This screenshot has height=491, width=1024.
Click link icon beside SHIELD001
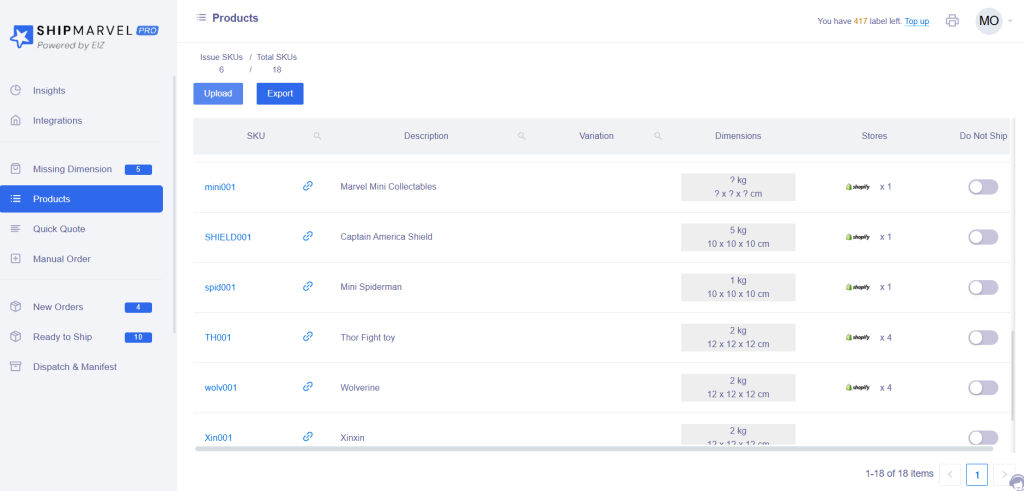(308, 236)
